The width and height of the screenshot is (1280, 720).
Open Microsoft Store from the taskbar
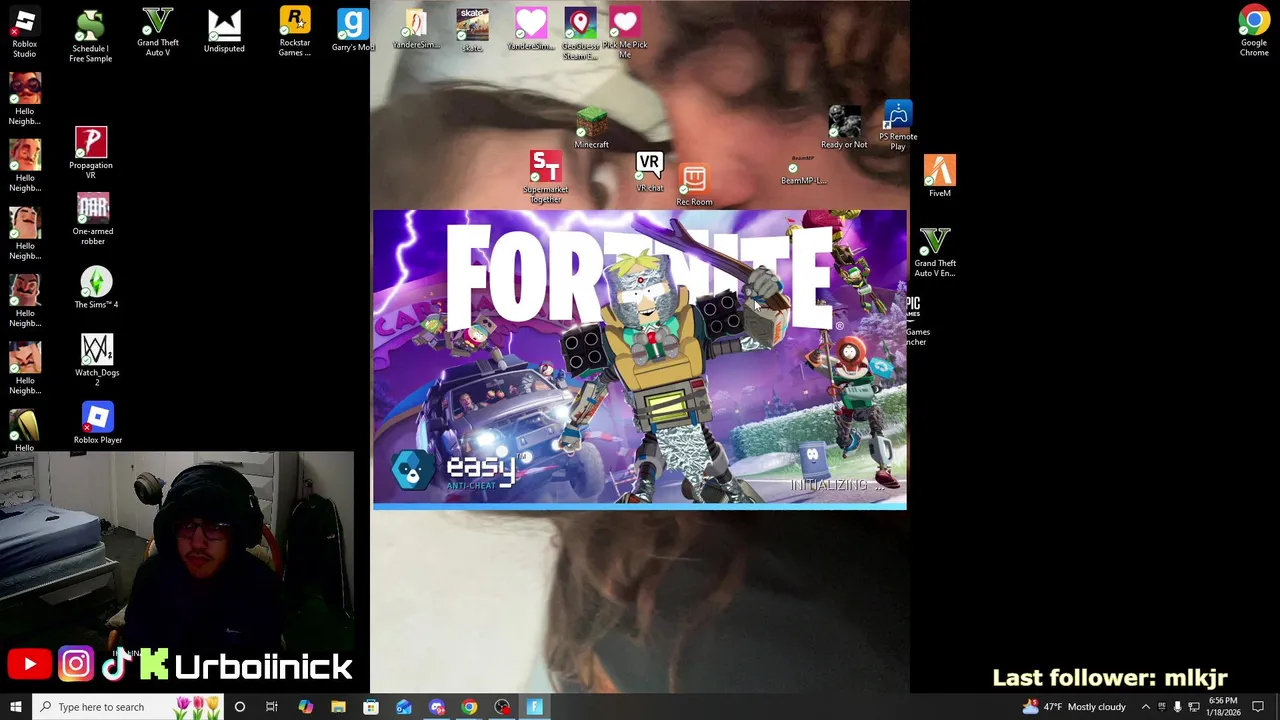point(371,707)
